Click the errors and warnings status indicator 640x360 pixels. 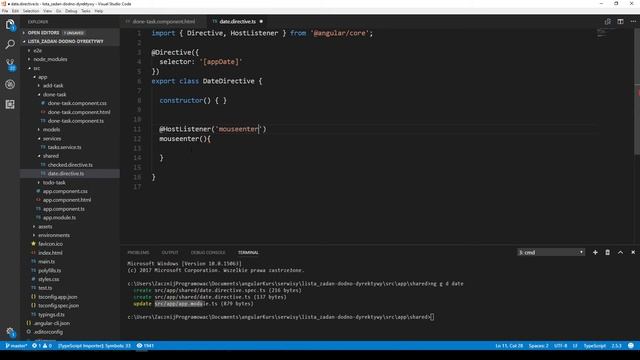[42, 346]
